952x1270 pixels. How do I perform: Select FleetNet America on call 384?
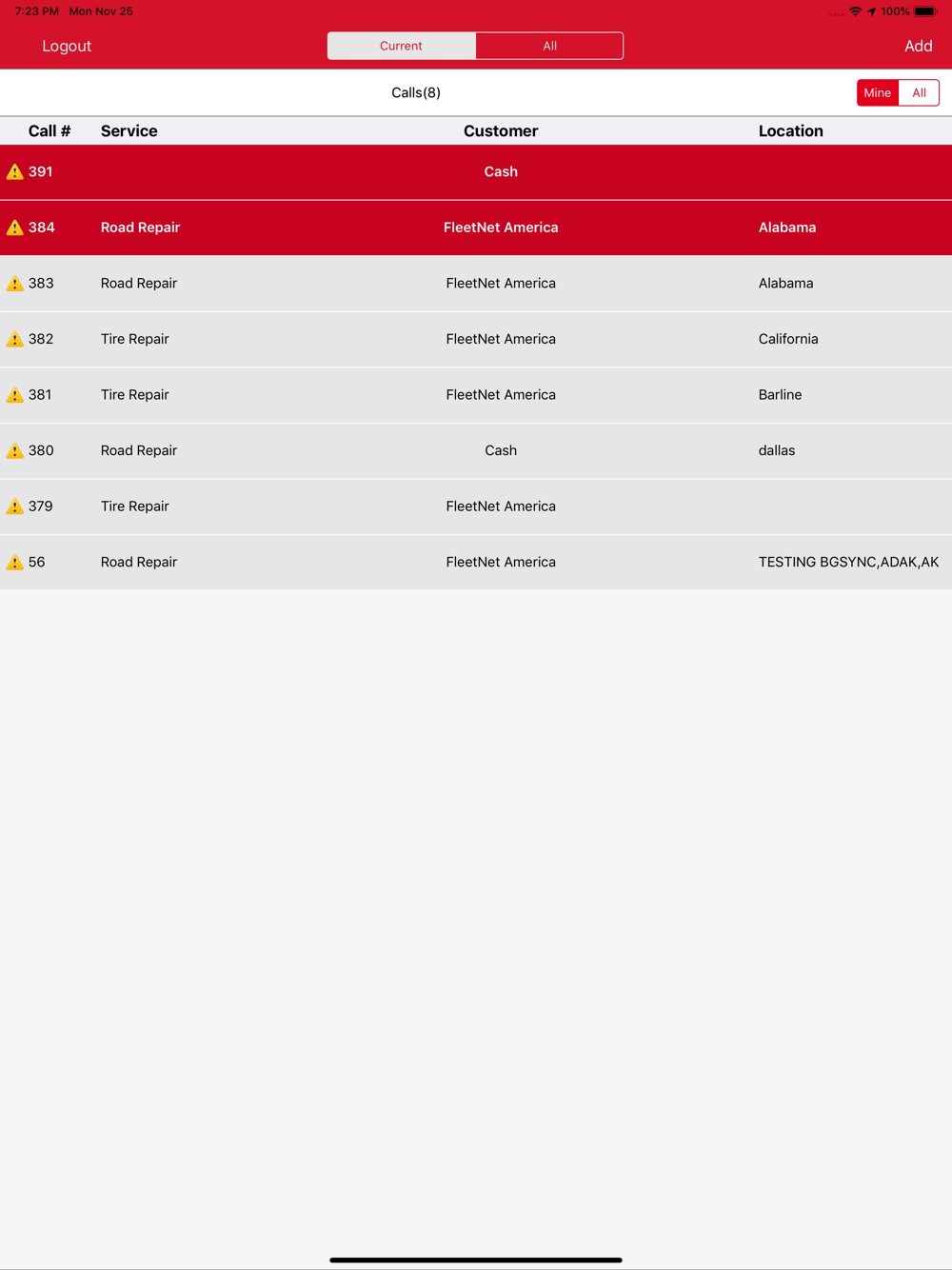coord(501,228)
